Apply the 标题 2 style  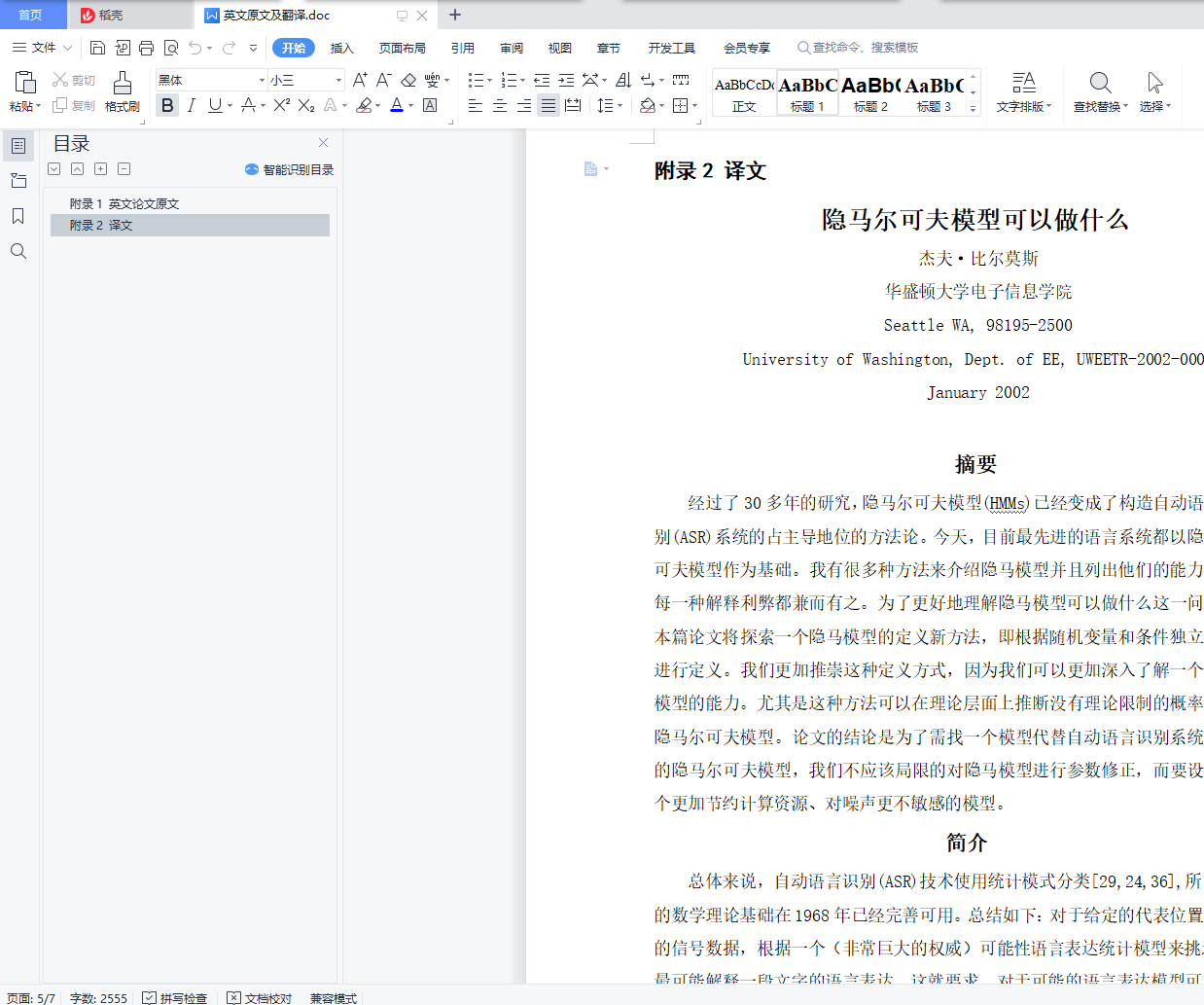pos(870,93)
